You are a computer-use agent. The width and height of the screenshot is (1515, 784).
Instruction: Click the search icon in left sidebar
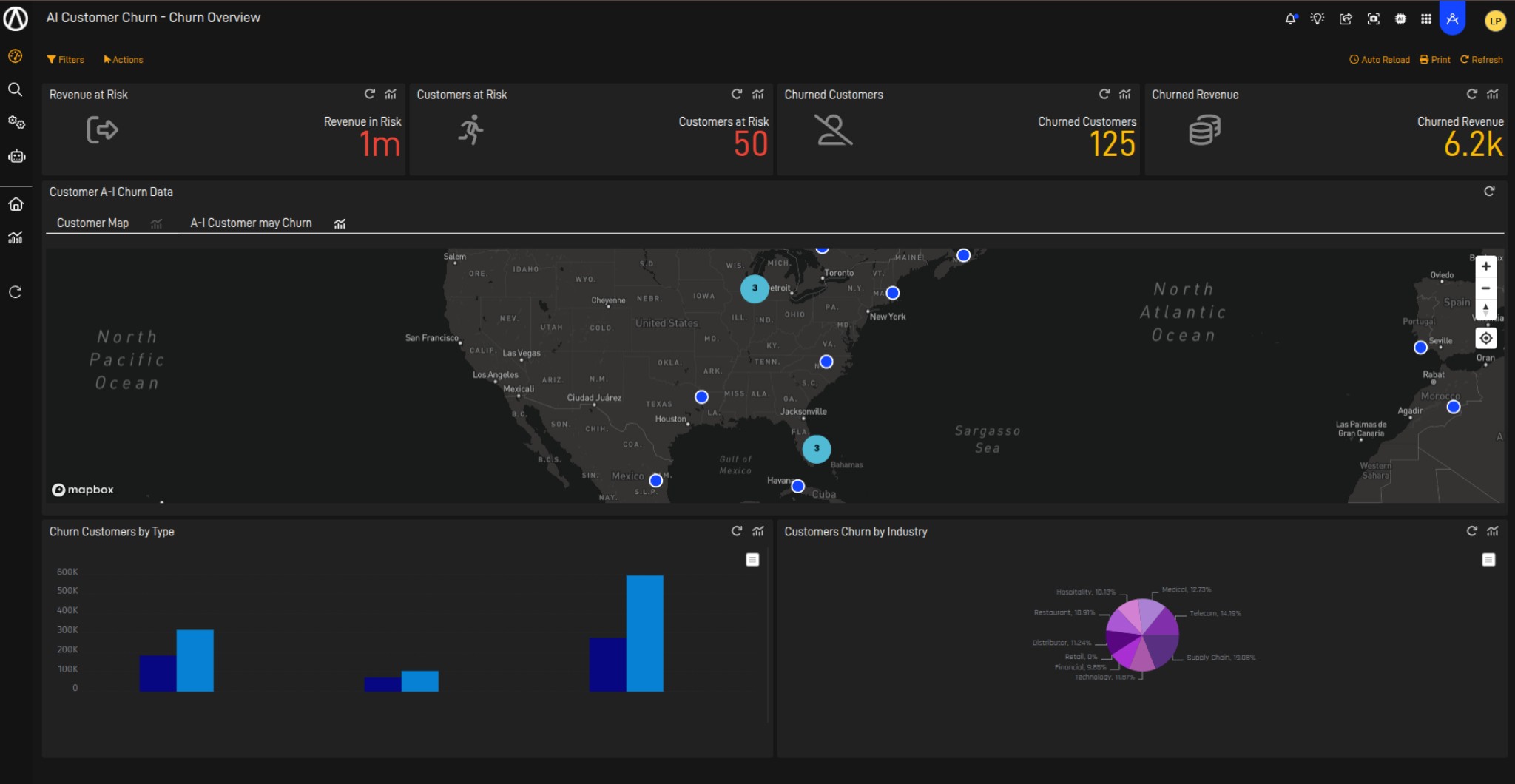click(15, 89)
